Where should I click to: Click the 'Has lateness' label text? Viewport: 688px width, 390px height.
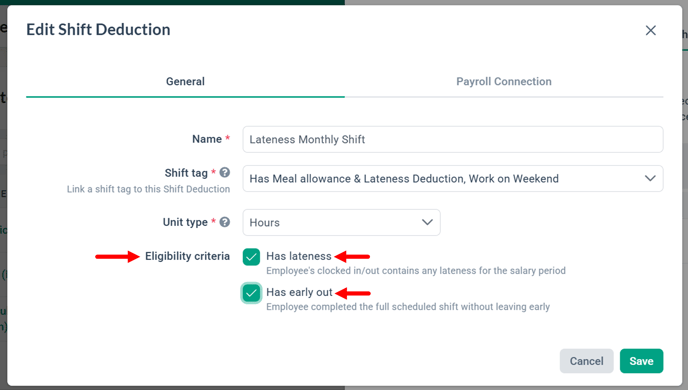click(299, 256)
